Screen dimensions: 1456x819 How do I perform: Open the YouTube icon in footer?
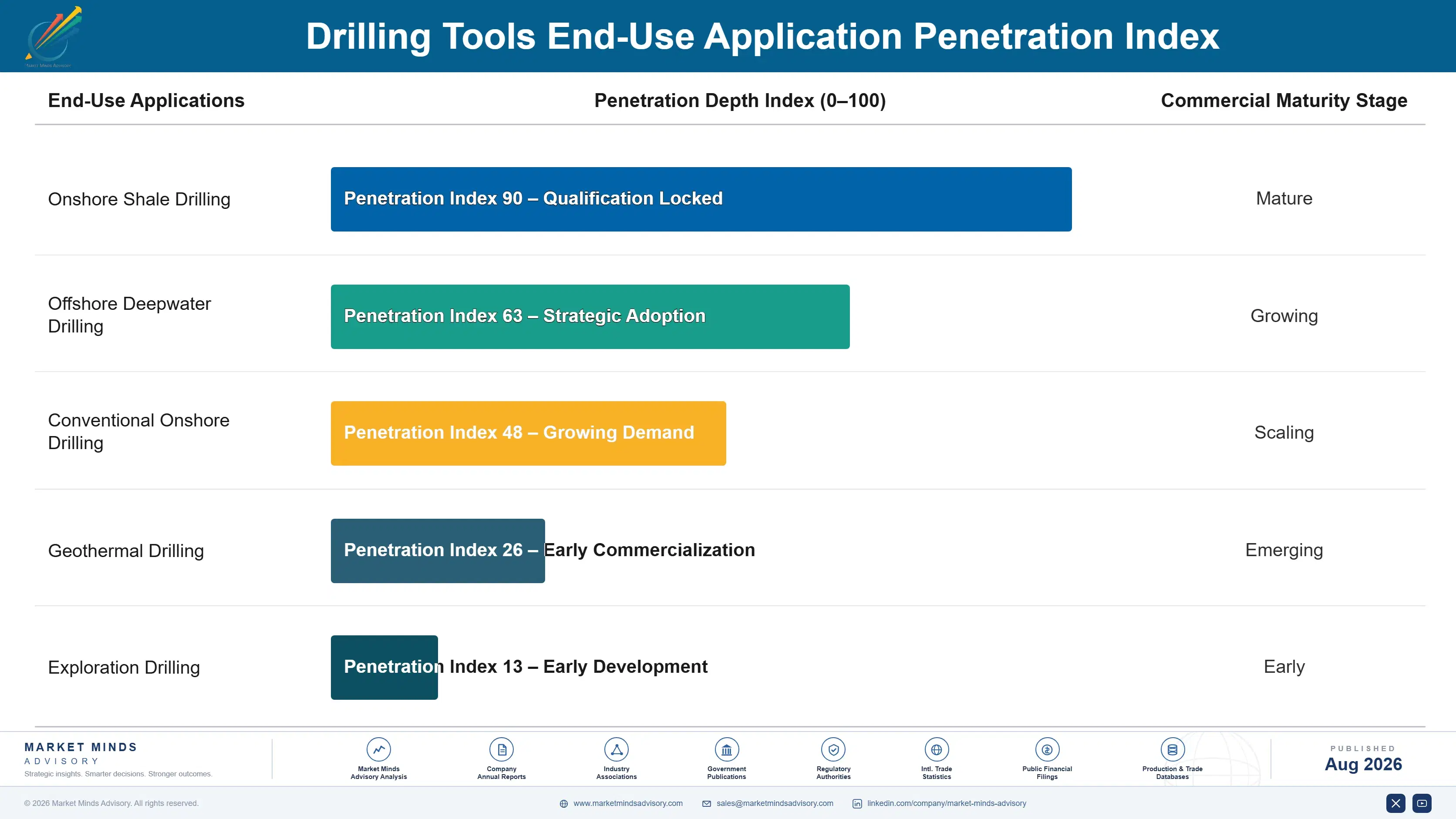click(x=1422, y=803)
